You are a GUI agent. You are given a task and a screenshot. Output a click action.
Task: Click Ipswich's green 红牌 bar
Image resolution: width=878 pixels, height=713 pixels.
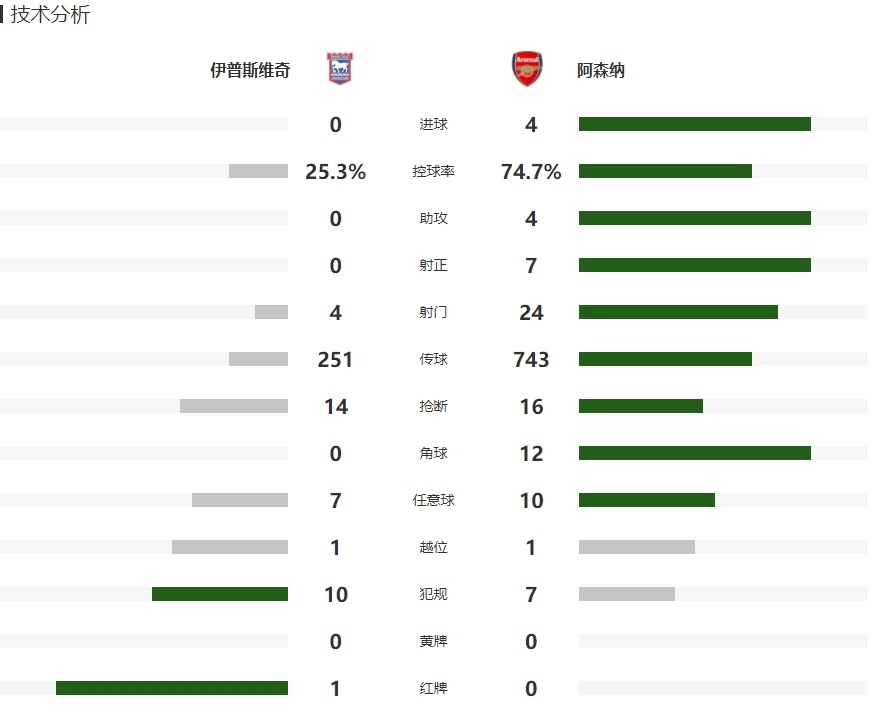click(172, 688)
